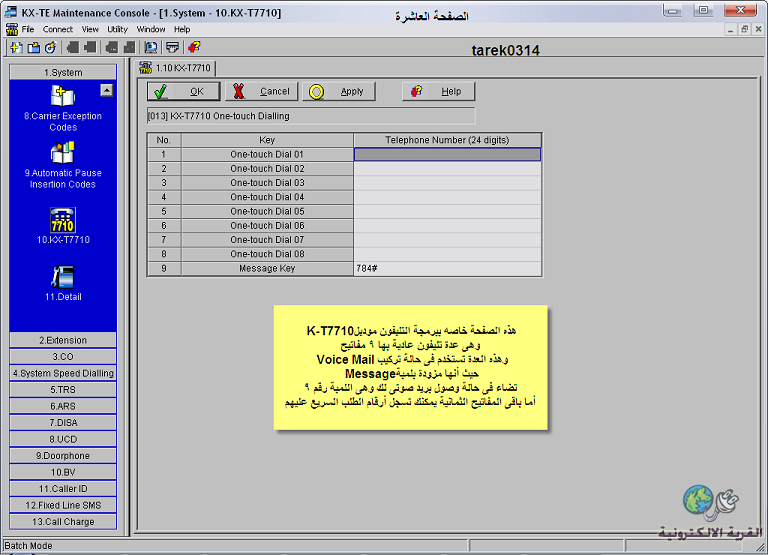768x555 pixels.
Task: Click the Cancel button with red X
Action: 261,92
